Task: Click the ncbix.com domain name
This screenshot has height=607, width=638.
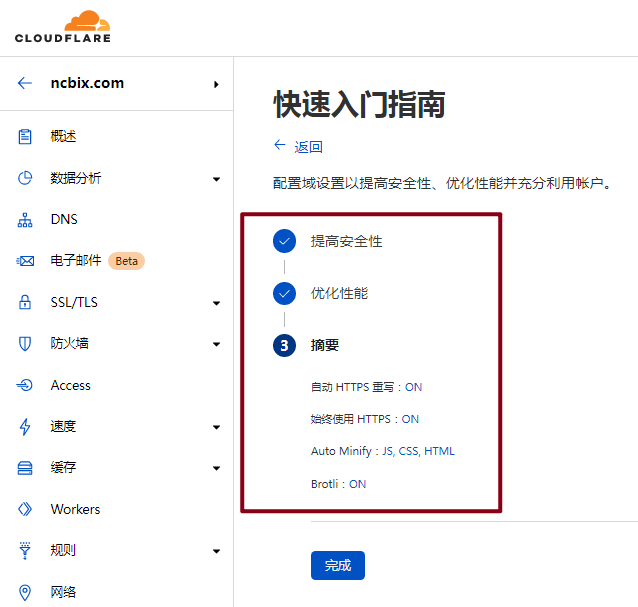Action: [x=87, y=83]
